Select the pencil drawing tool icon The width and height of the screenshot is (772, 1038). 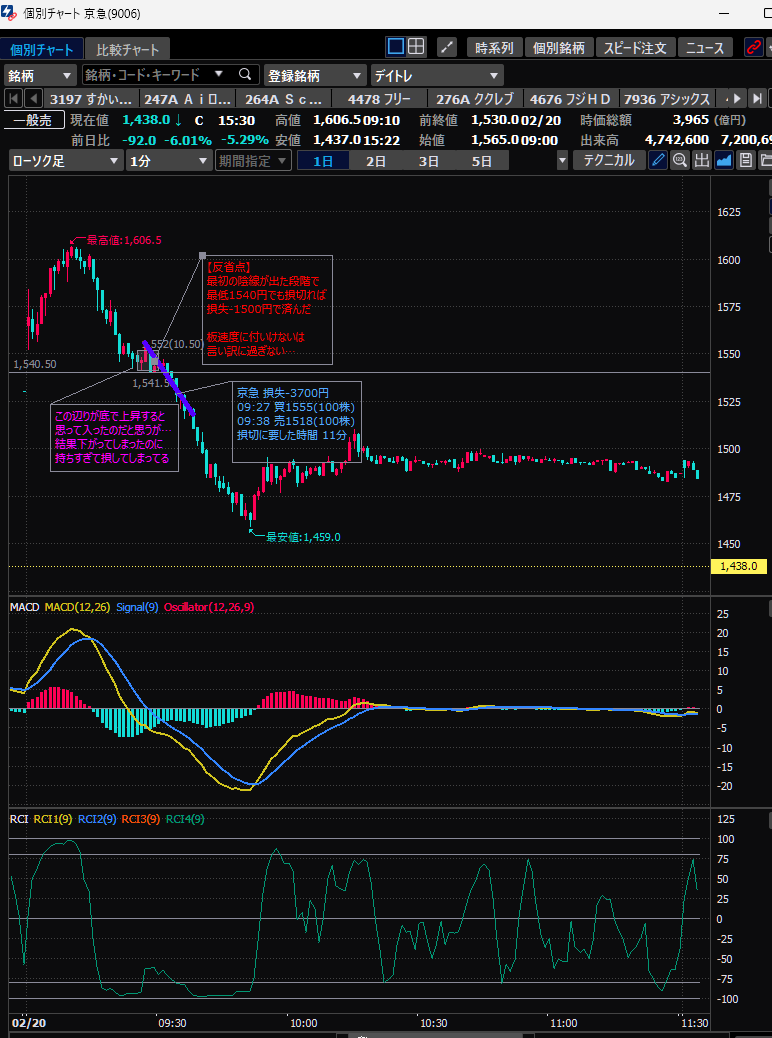(658, 160)
